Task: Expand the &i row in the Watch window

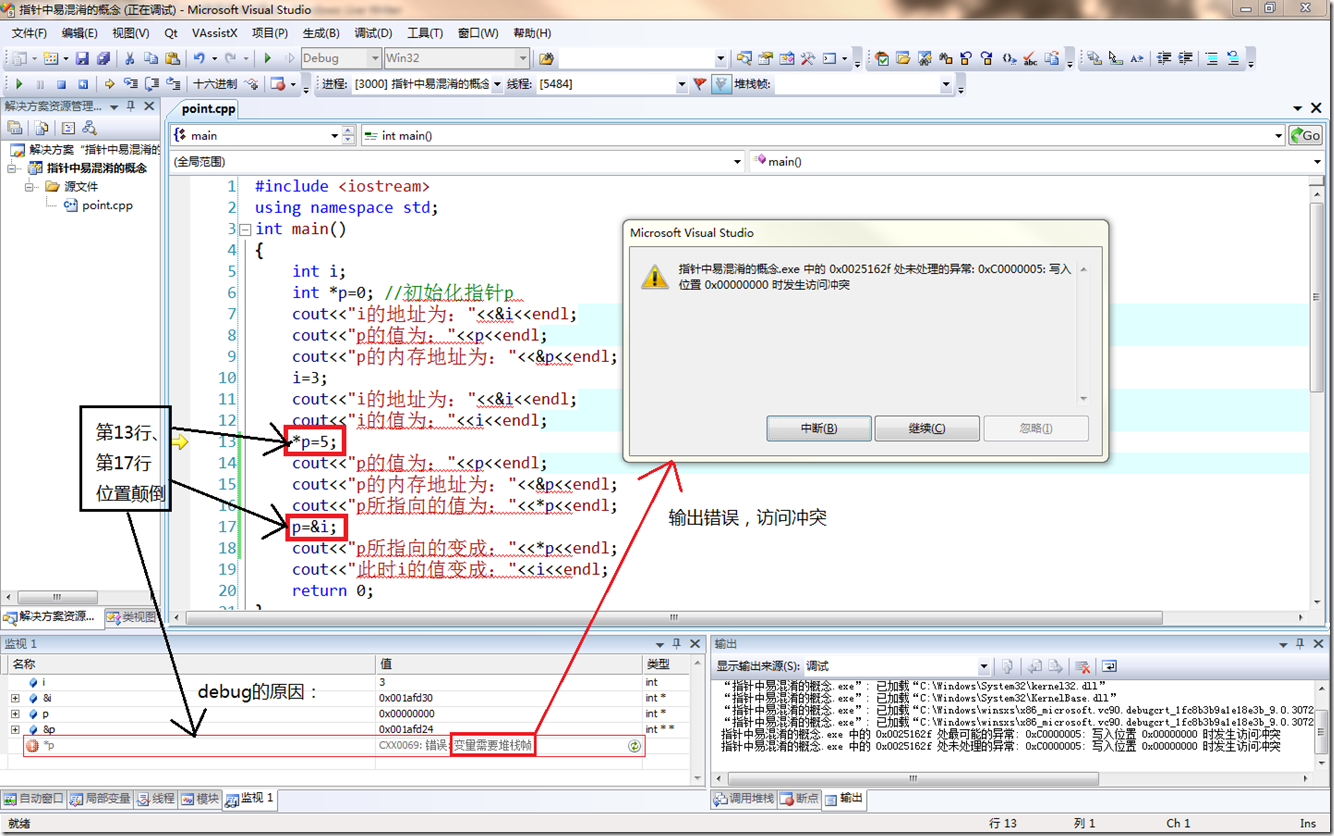Action: click(15, 698)
